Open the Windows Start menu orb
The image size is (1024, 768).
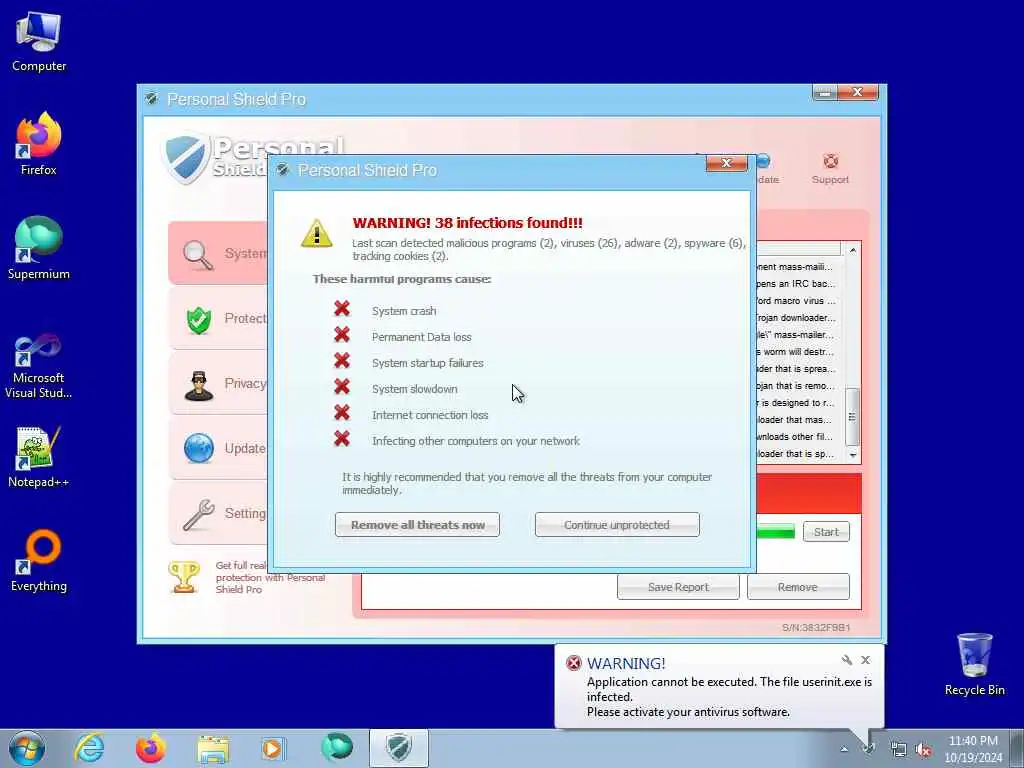(x=27, y=748)
